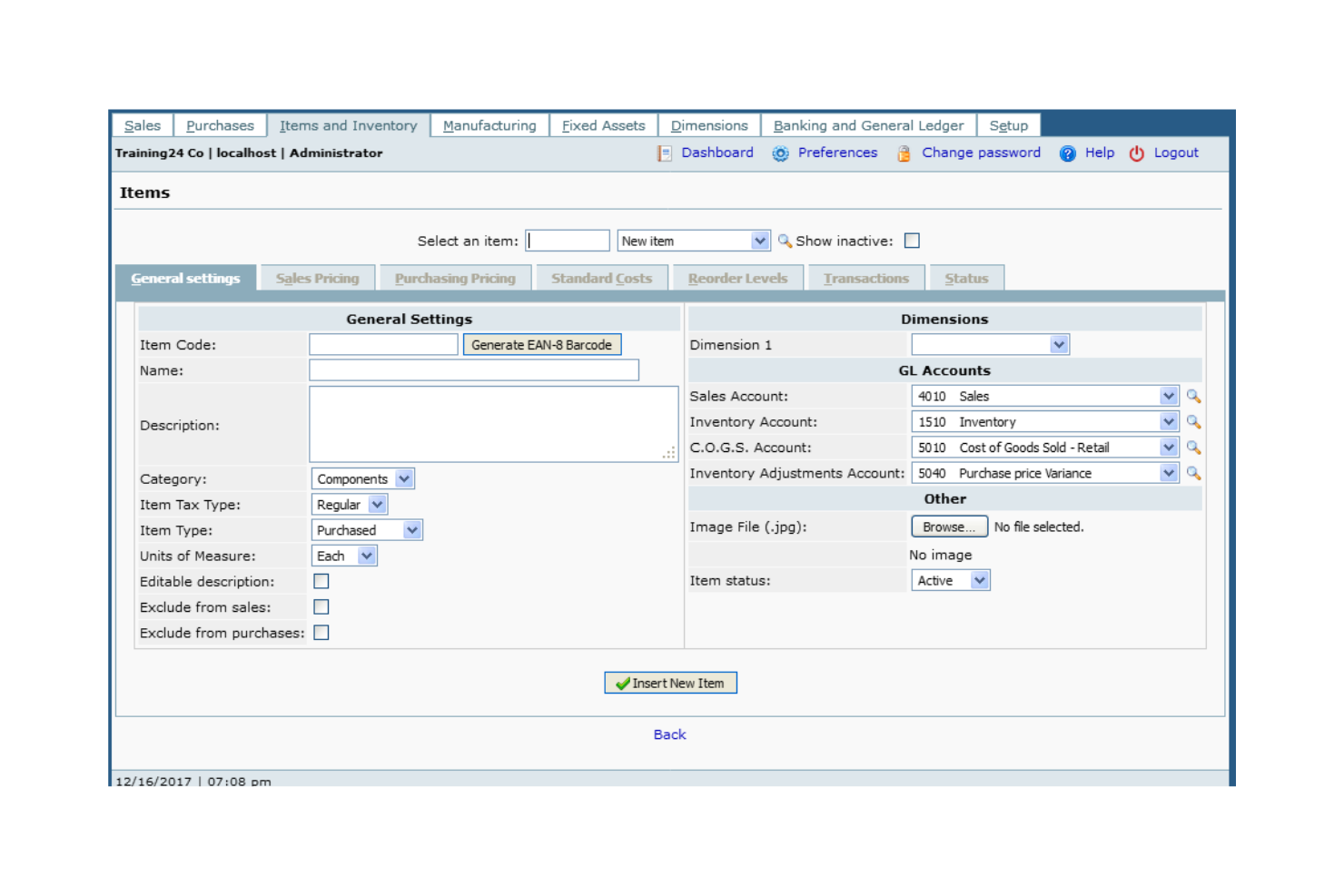Image resolution: width=1344 pixels, height=896 pixels.
Task: Open the Dimension 1 dropdown
Action: (990, 344)
